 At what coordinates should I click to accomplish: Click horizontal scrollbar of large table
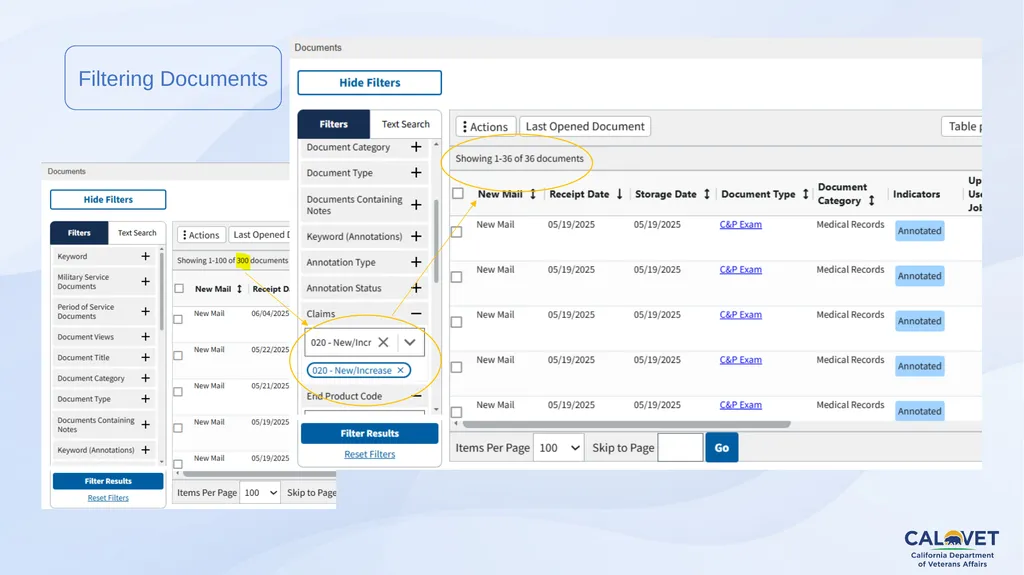pos(627,424)
